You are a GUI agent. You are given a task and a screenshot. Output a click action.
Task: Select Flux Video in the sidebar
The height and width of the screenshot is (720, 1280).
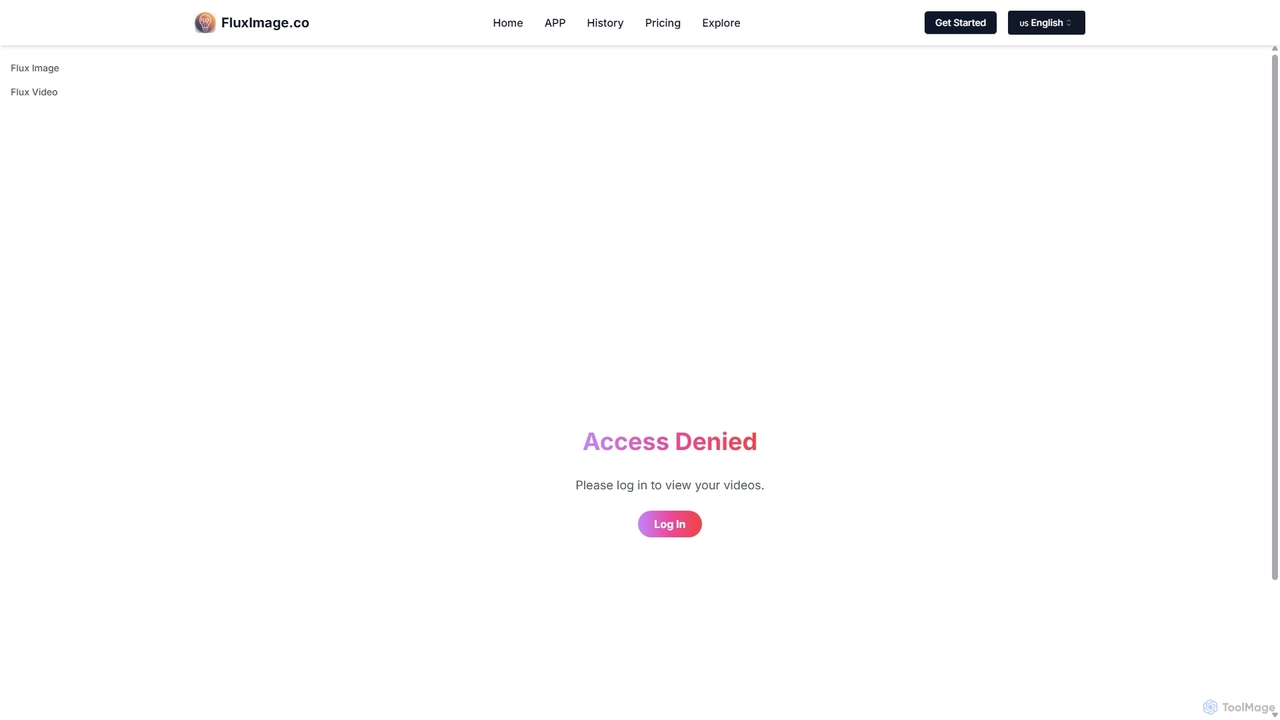[x=34, y=92]
